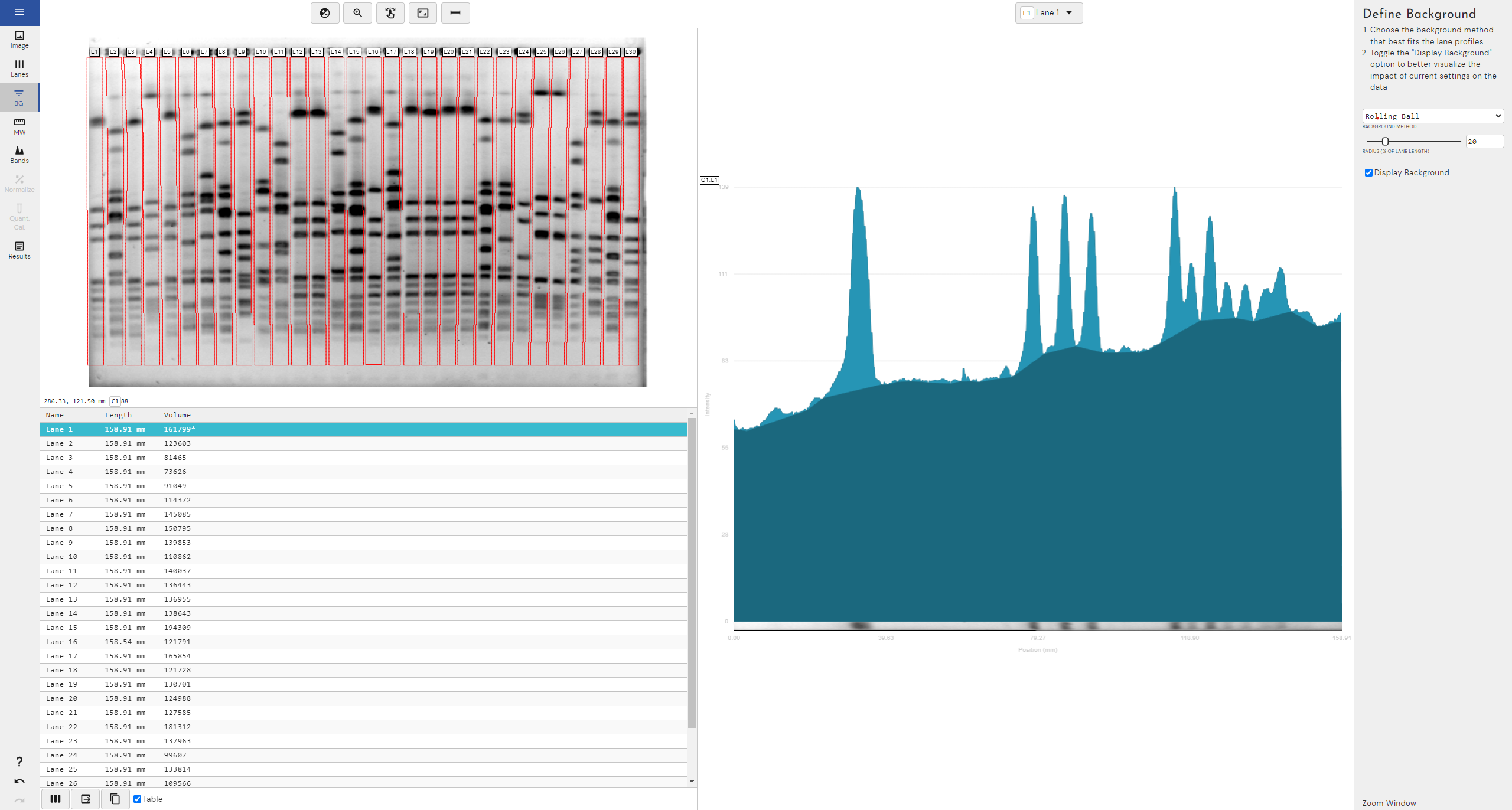Select the zoom-in magnifier tool
1512x810 pixels.
pos(357,13)
